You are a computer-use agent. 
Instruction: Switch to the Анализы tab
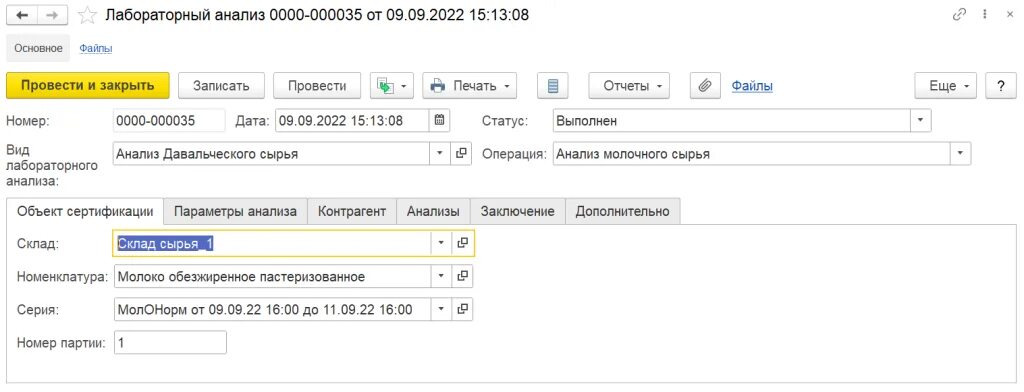[x=433, y=211]
